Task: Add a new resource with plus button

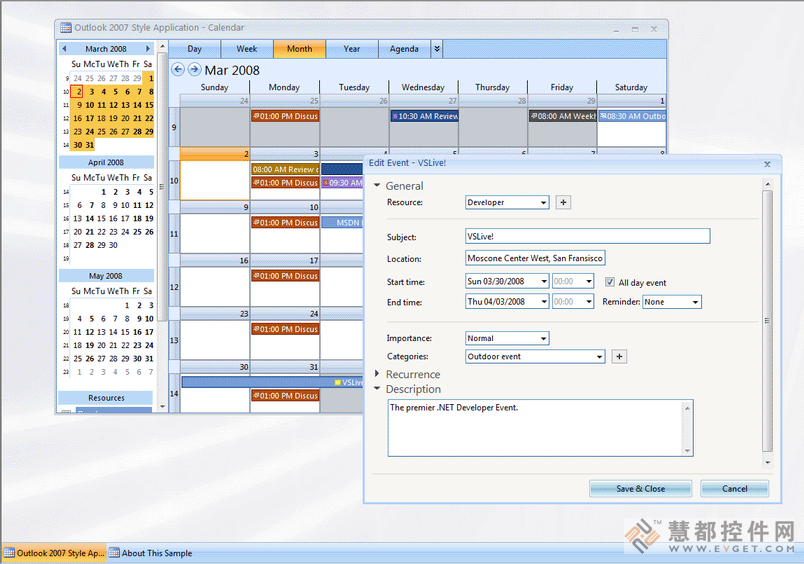Action: (x=564, y=203)
